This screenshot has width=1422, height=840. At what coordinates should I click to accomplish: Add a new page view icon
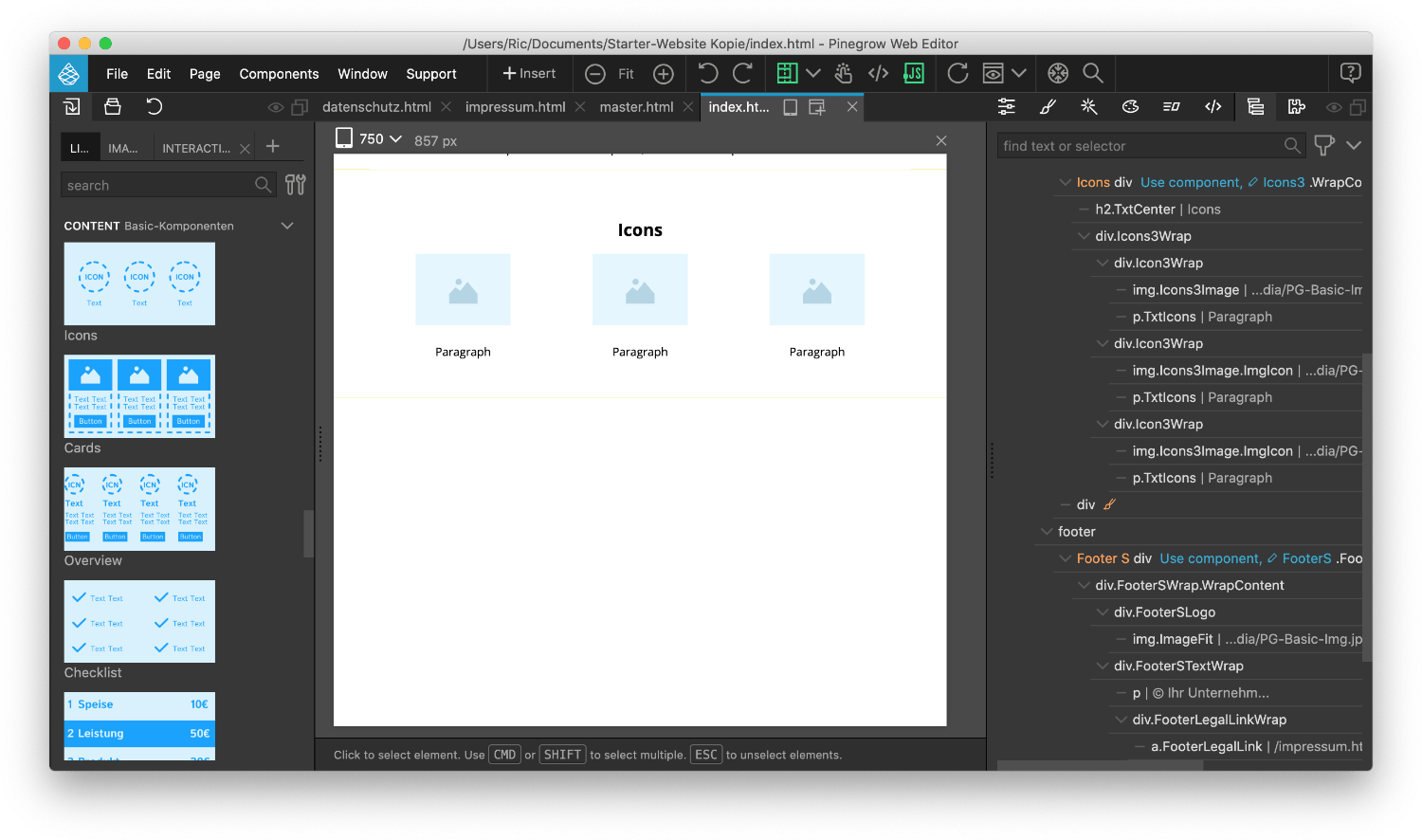point(816,107)
